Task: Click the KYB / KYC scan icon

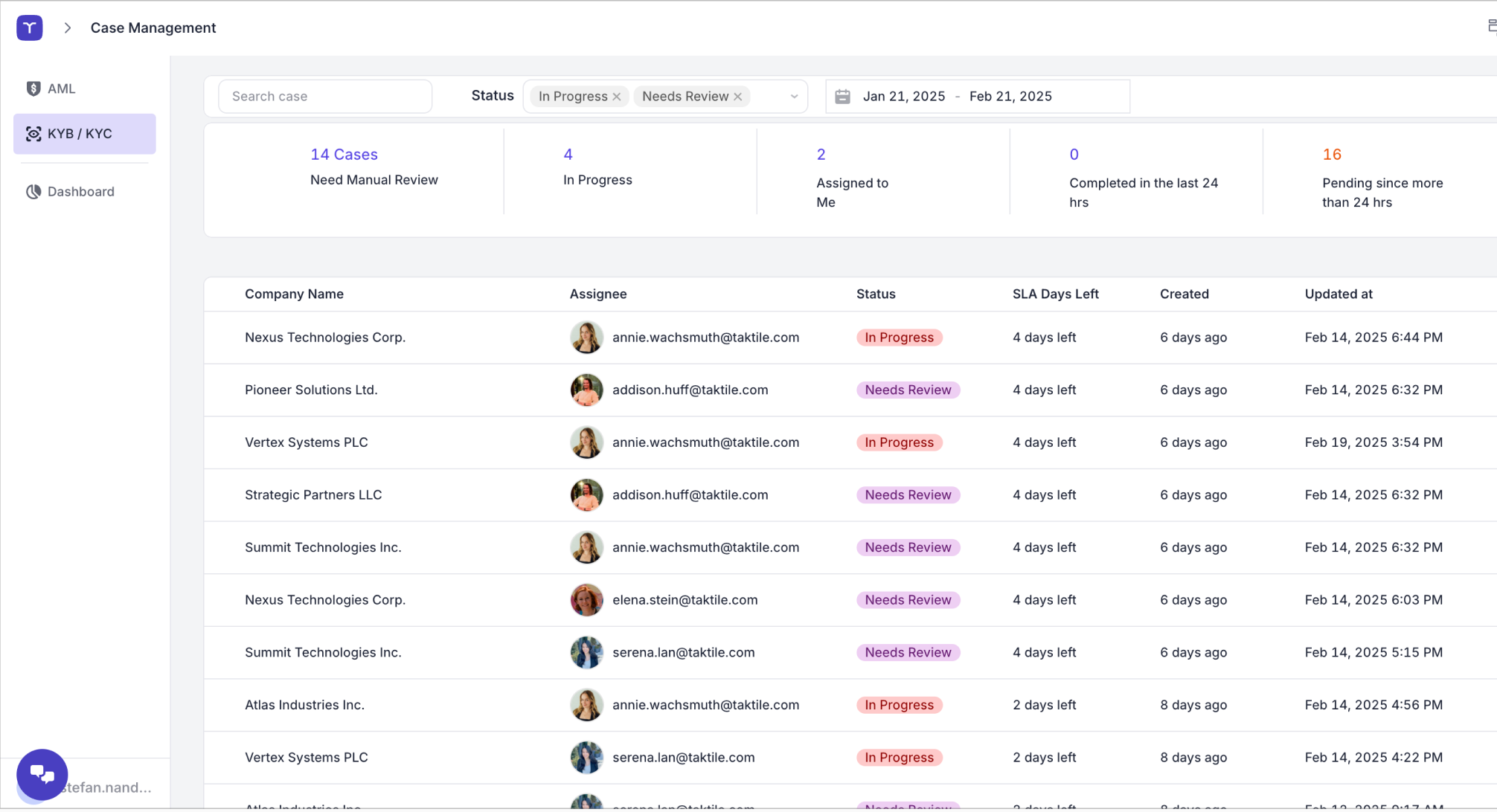Action: tap(33, 134)
